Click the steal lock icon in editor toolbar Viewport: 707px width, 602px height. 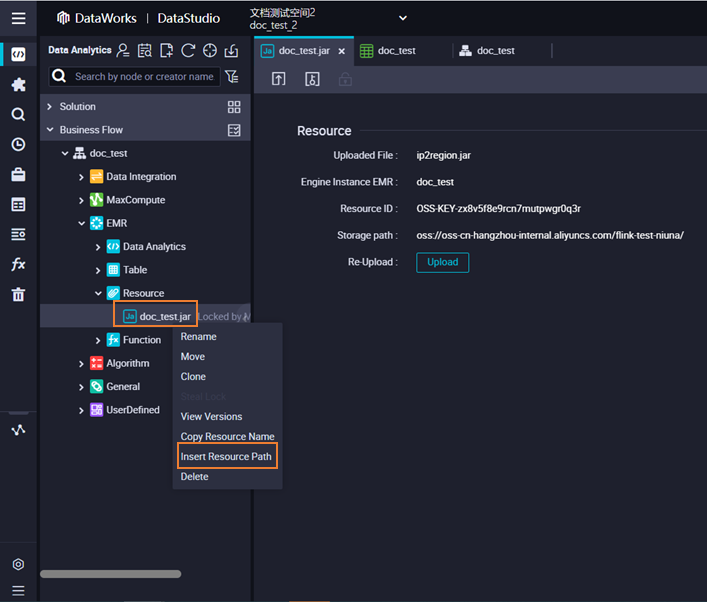312,79
